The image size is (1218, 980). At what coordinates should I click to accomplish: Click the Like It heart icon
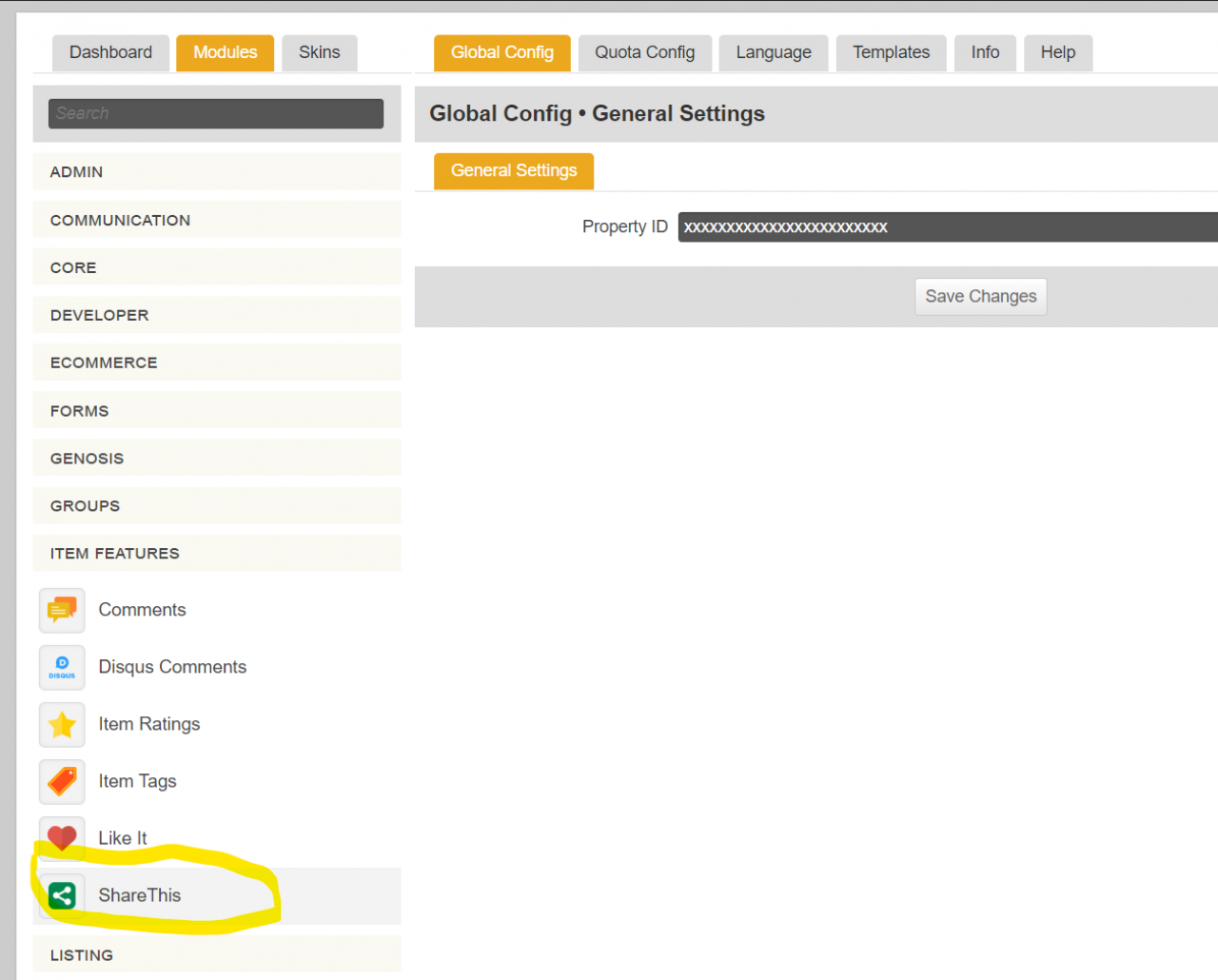(62, 836)
